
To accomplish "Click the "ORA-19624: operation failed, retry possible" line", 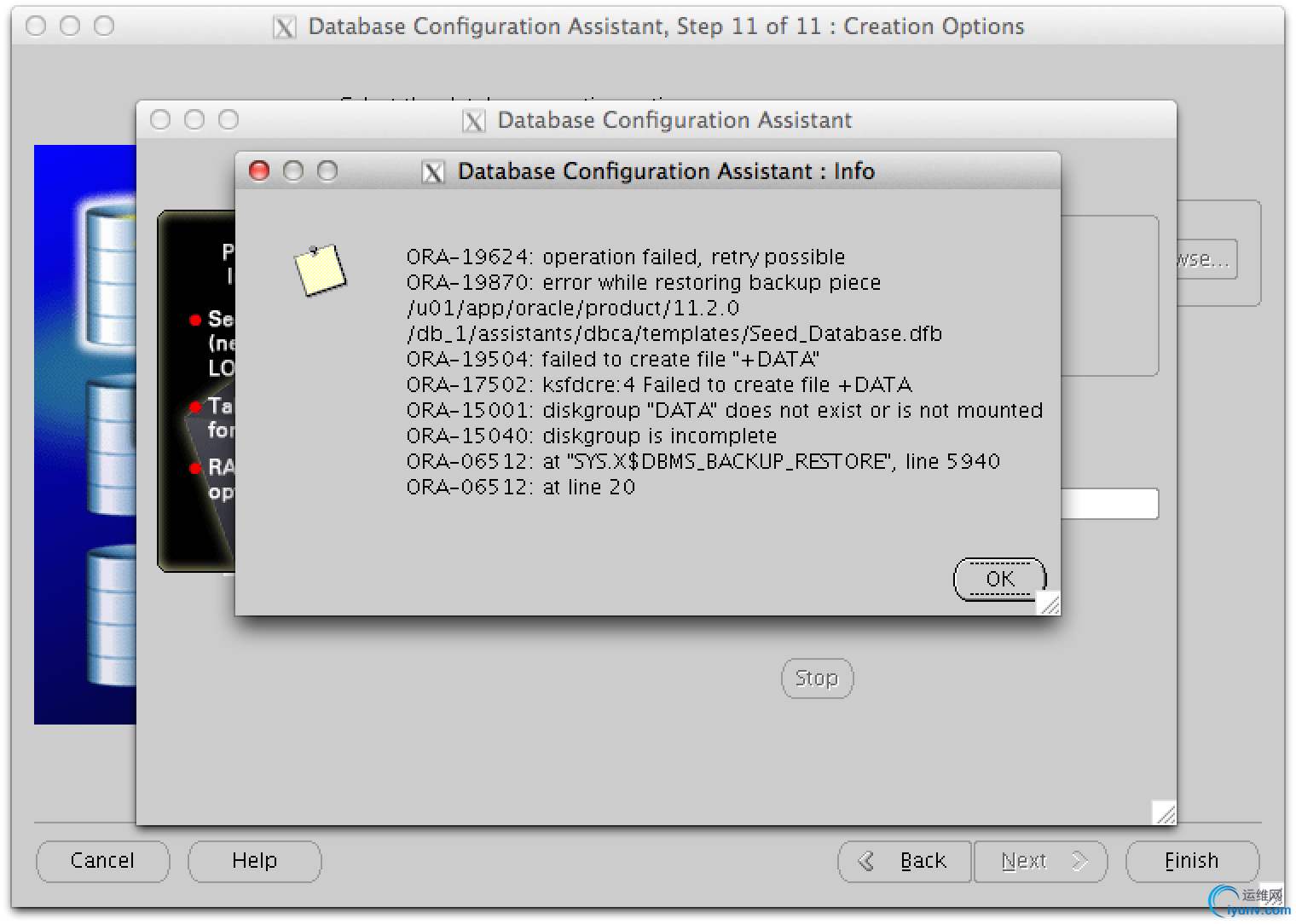I will click(x=626, y=257).
